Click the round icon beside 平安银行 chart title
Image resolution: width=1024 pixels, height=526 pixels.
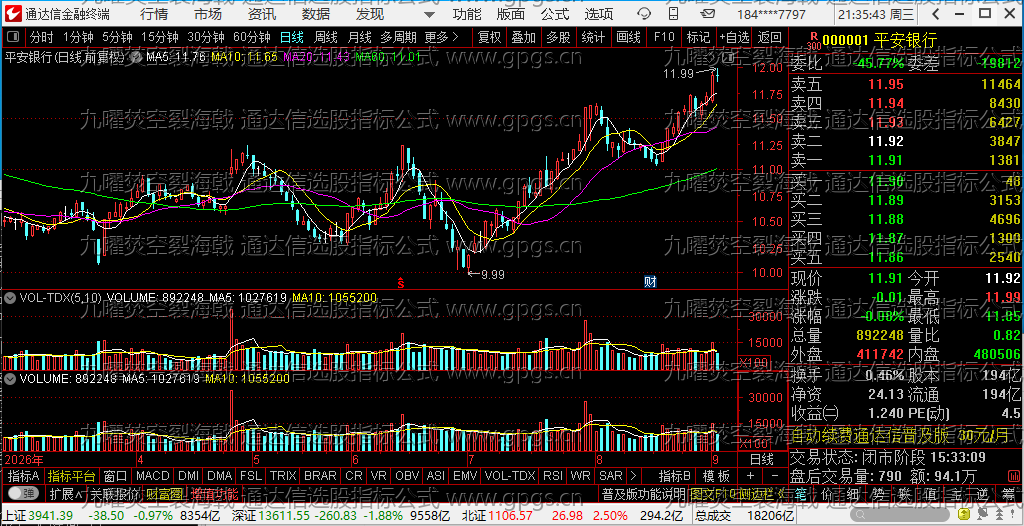138,58
